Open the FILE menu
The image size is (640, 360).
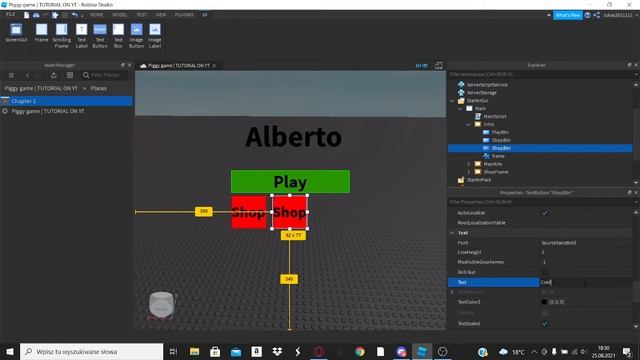10,15
